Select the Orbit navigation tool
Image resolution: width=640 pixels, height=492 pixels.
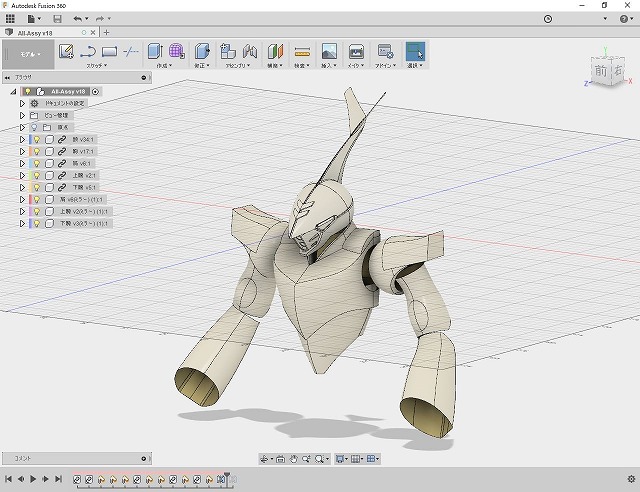(x=264, y=459)
